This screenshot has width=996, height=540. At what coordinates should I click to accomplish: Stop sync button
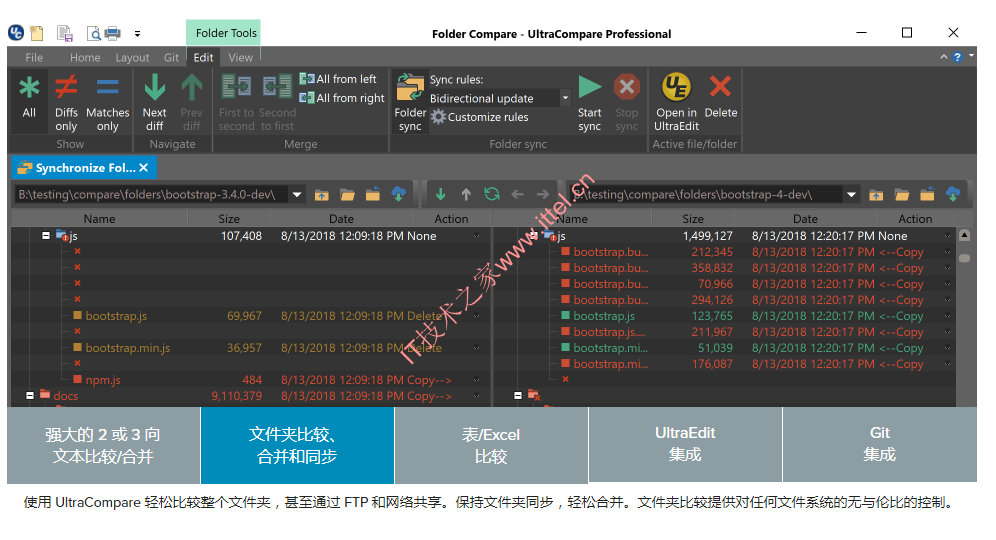pyautogui.click(x=626, y=102)
